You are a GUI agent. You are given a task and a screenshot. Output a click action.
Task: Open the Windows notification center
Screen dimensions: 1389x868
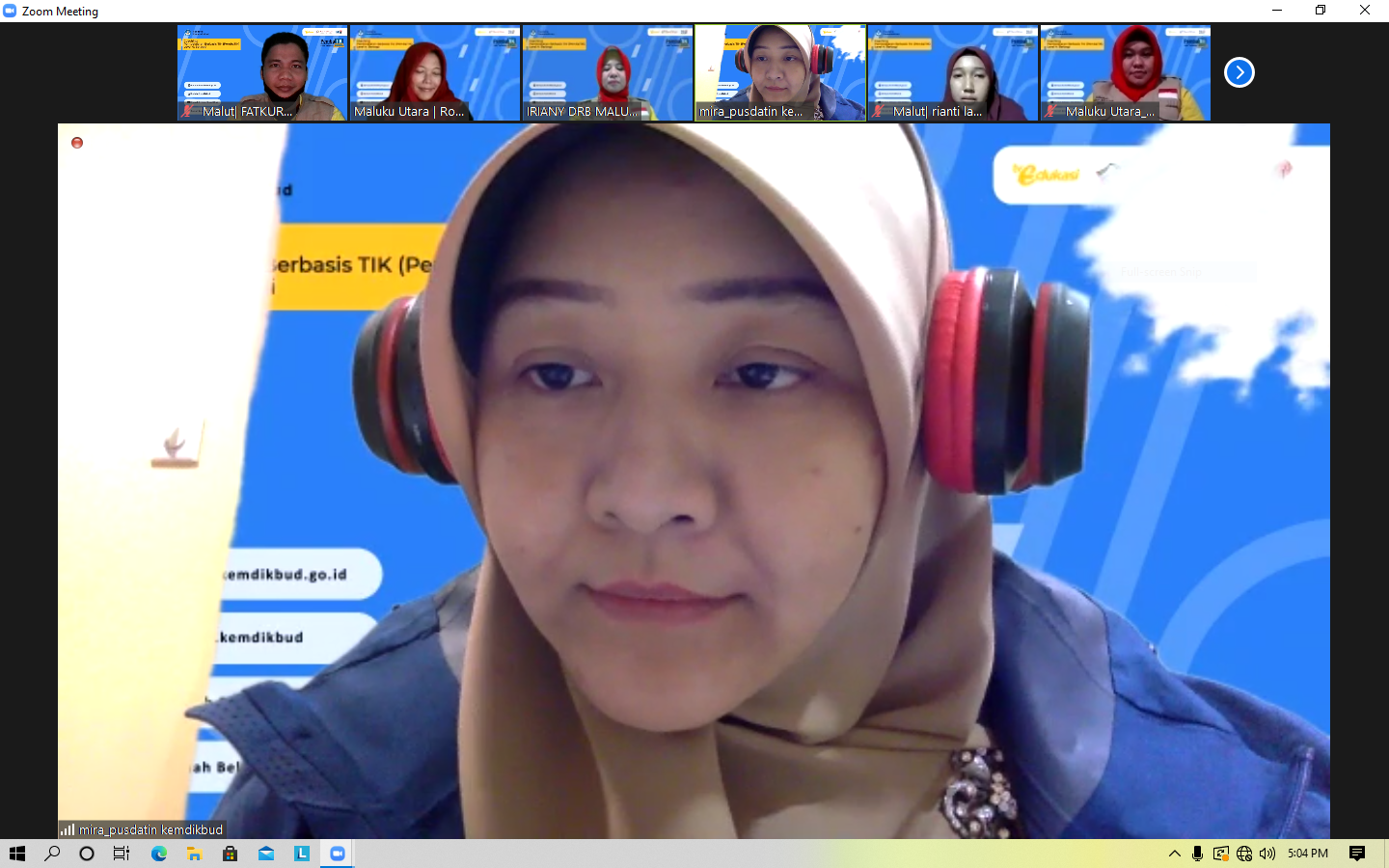pyautogui.click(x=1357, y=854)
